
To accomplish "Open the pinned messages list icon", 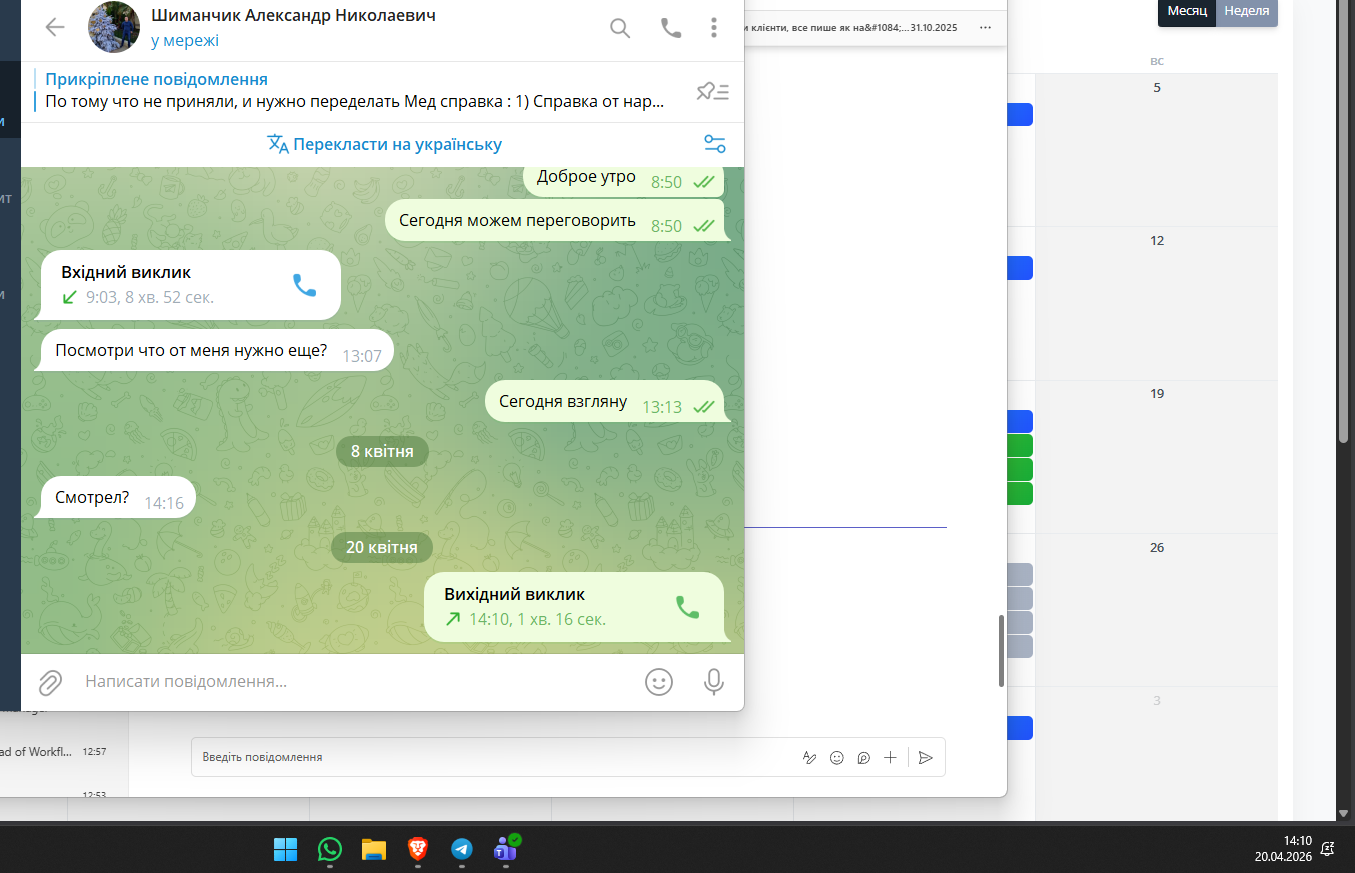I will coord(713,92).
